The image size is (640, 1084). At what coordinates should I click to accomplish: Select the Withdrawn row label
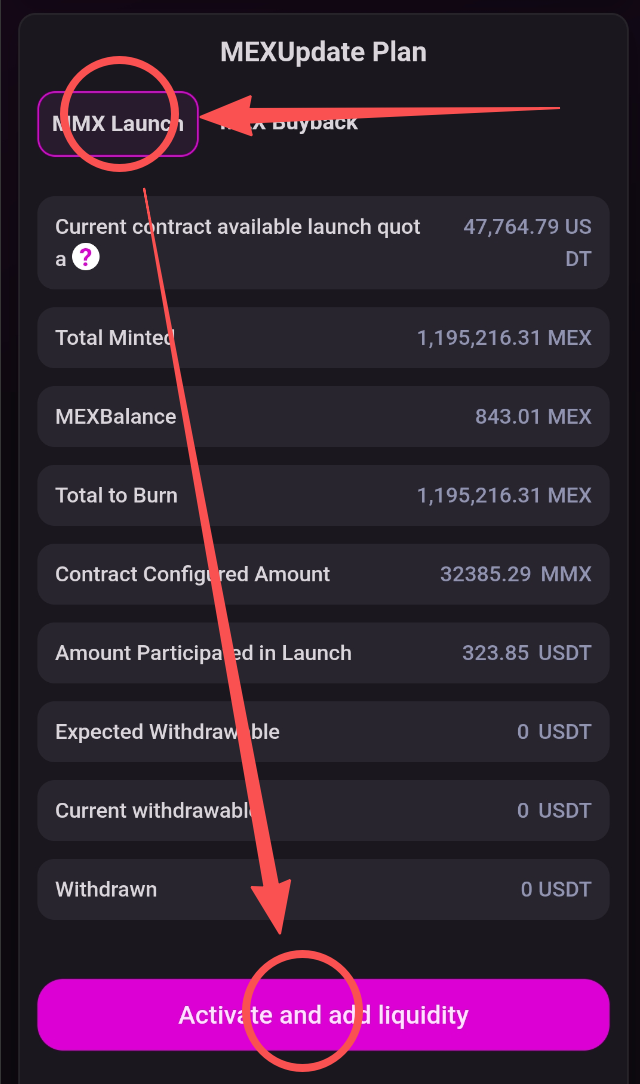coord(106,889)
